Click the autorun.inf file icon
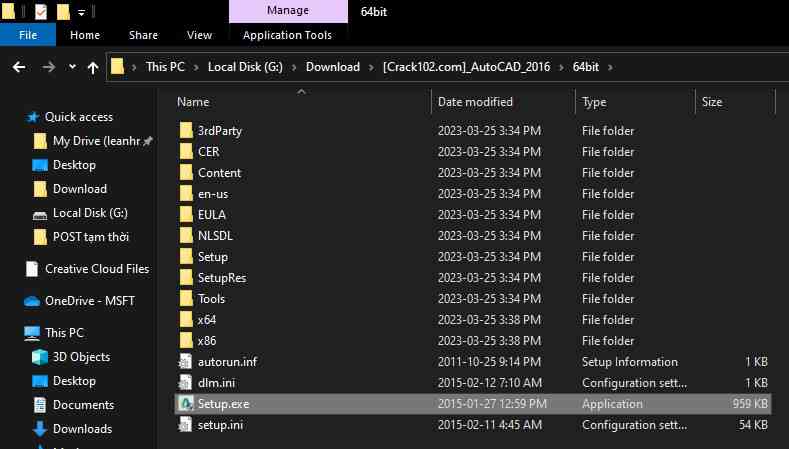The height and width of the screenshot is (449, 789). coord(185,362)
